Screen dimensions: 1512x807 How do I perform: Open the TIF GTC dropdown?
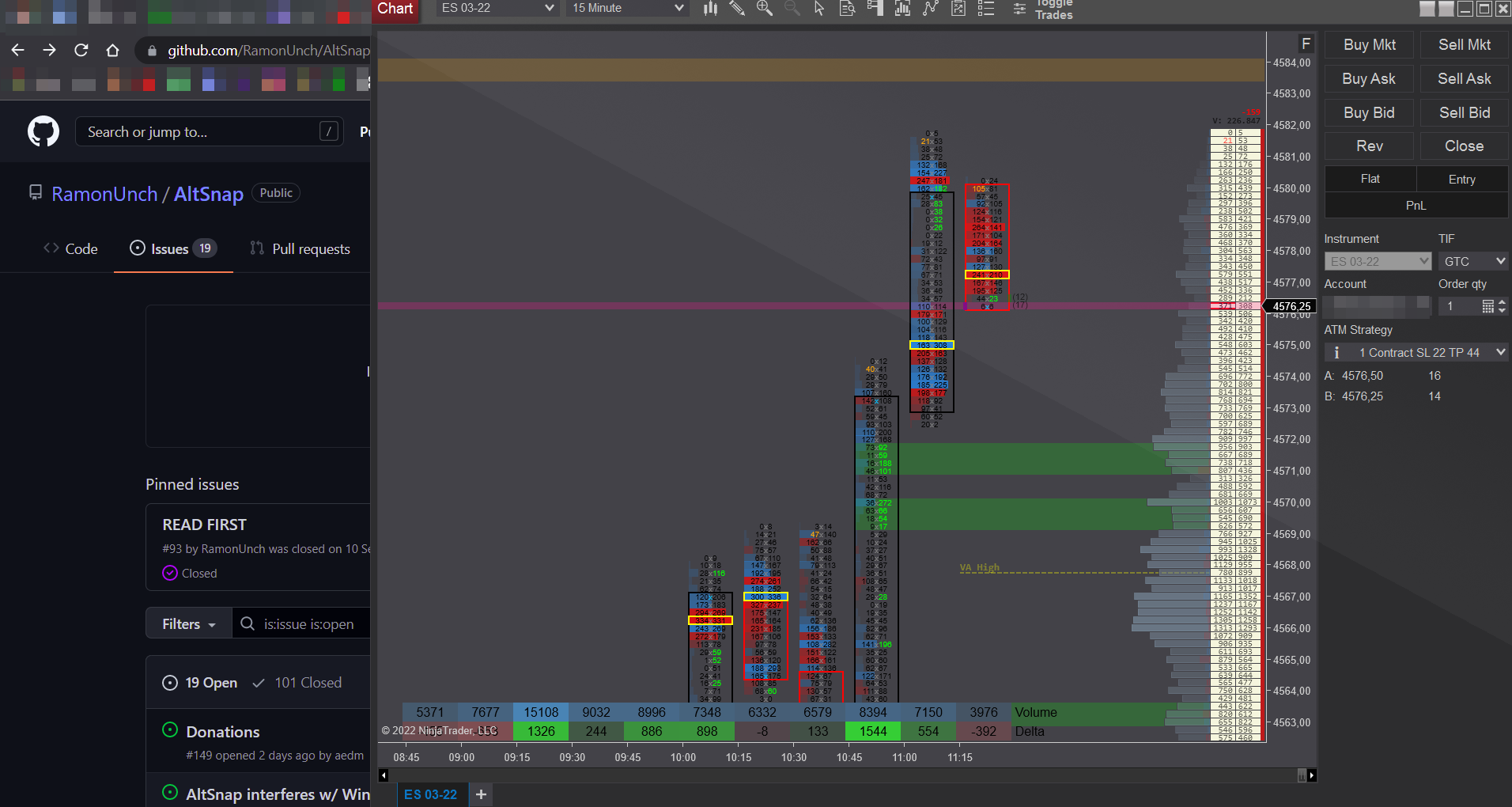(1472, 261)
